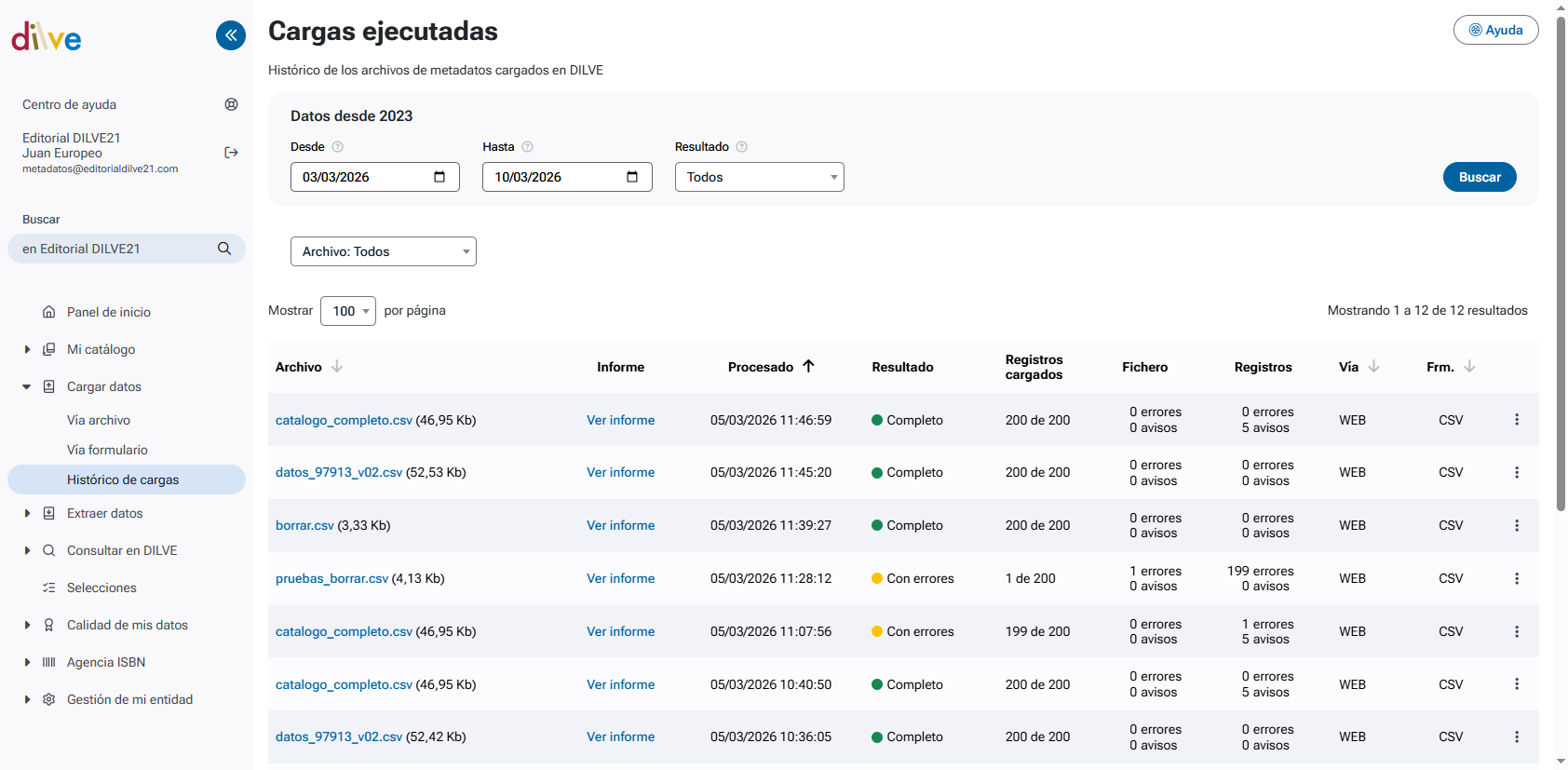Click the search magnifier icon in the sidebar
The height and width of the screenshot is (770, 1568).
pyautogui.click(x=224, y=249)
